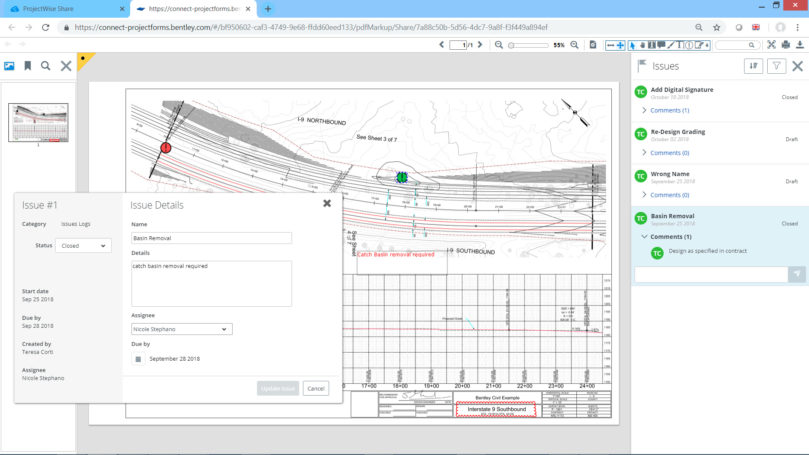Image resolution: width=809 pixels, height=455 pixels.
Task: Click the print icon in toolbar
Action: 786,45
